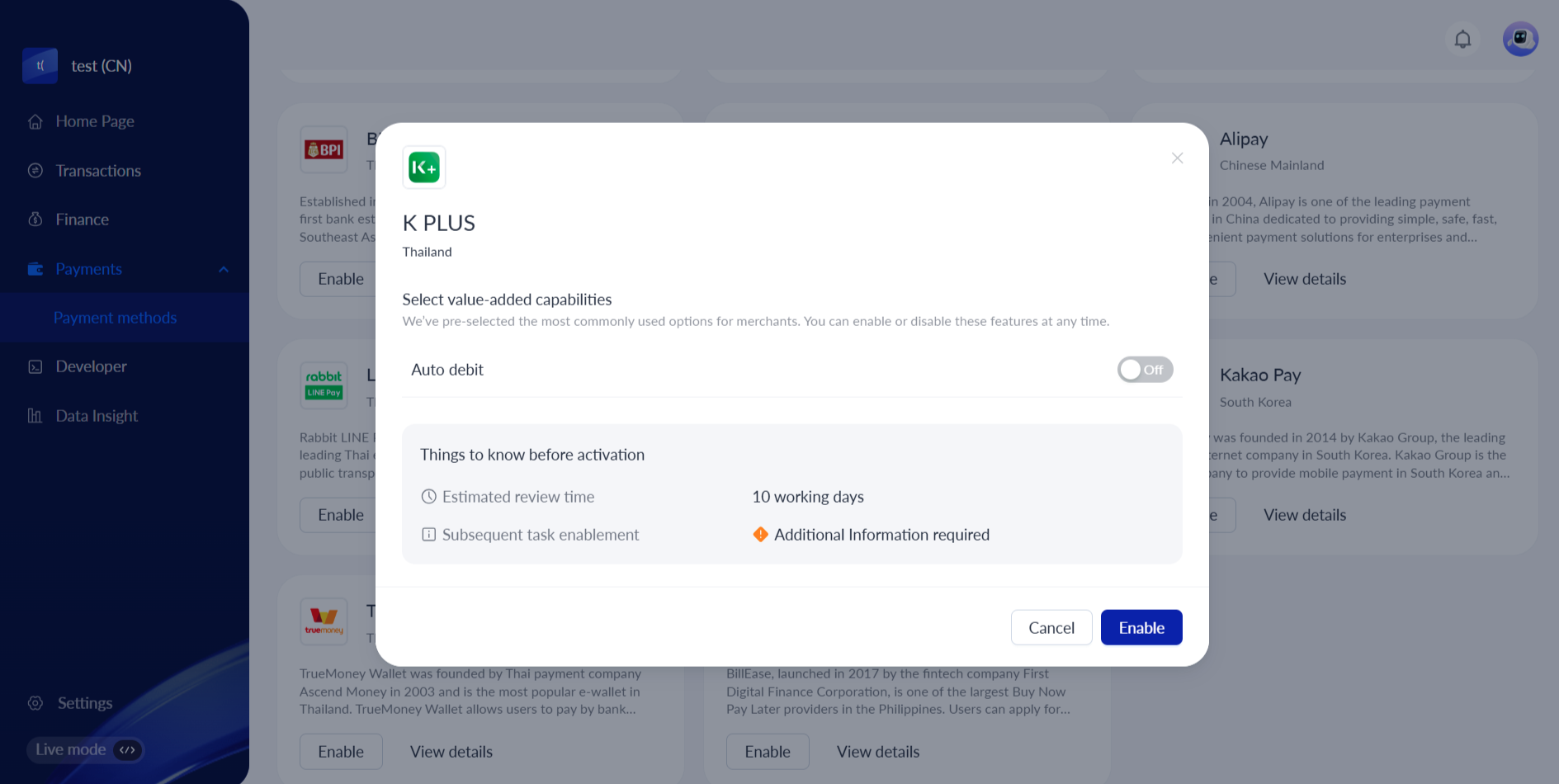Close the K PLUS modal
Screen dimensions: 1559x784
[1177, 158]
